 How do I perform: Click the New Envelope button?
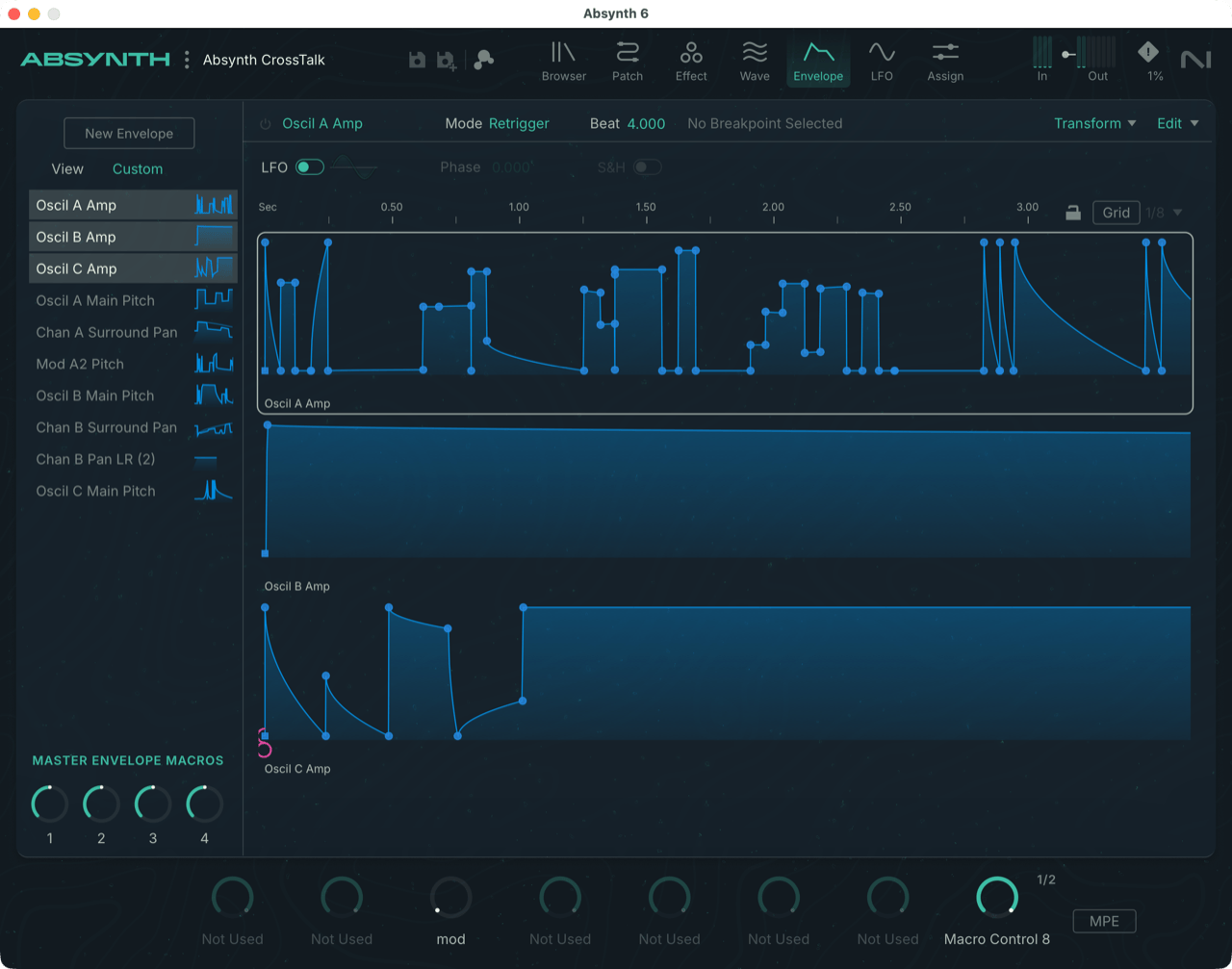tap(129, 133)
